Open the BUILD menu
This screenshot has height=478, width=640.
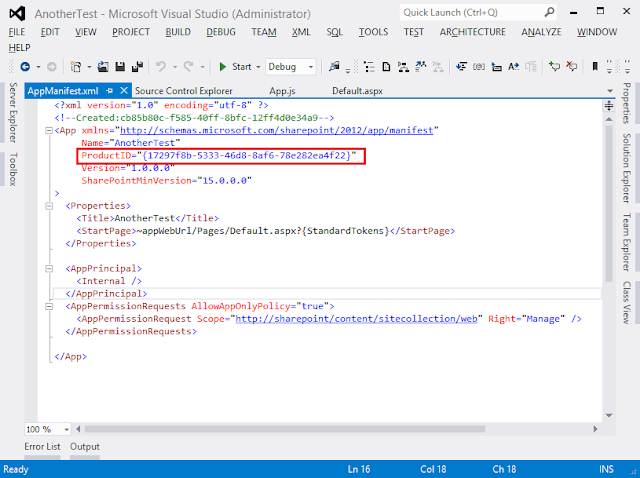(x=178, y=32)
